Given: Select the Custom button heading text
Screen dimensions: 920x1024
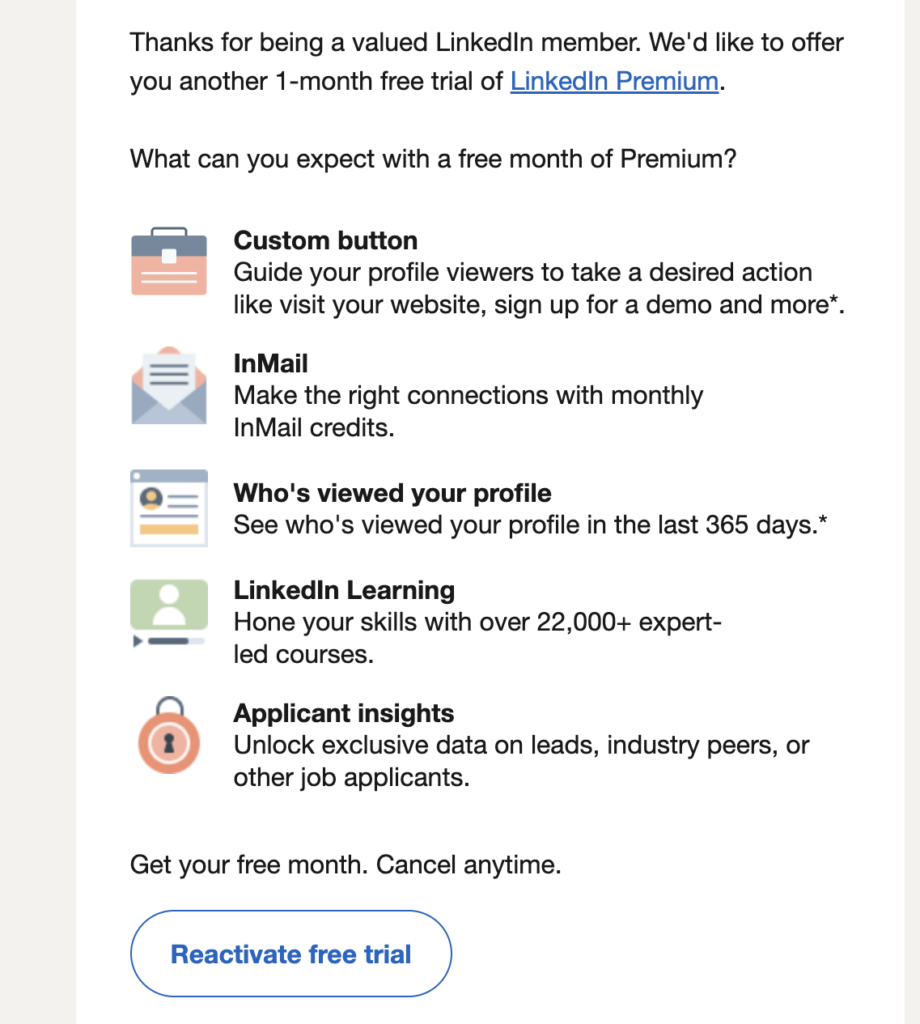Looking at the screenshot, I should 325,241.
